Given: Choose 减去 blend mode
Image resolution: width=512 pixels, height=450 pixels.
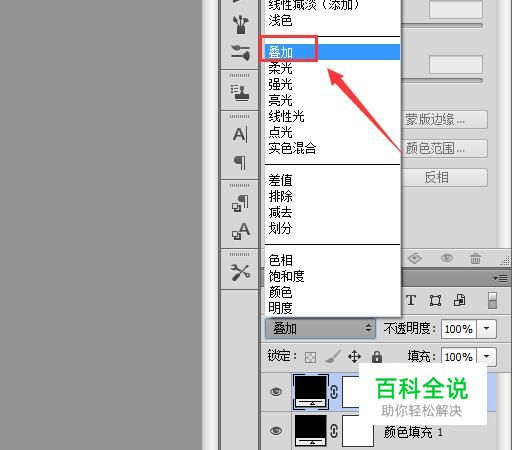Looking at the screenshot, I should click(333, 212).
